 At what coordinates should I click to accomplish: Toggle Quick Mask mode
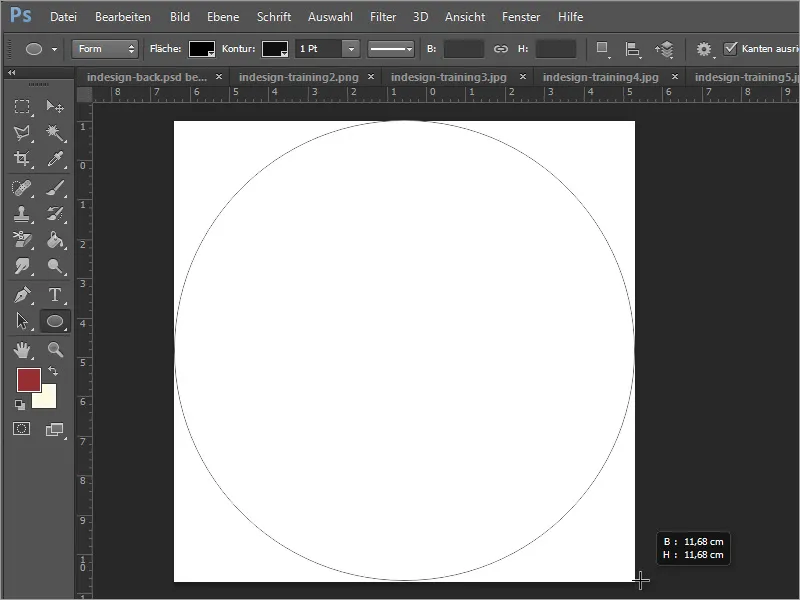coord(21,429)
